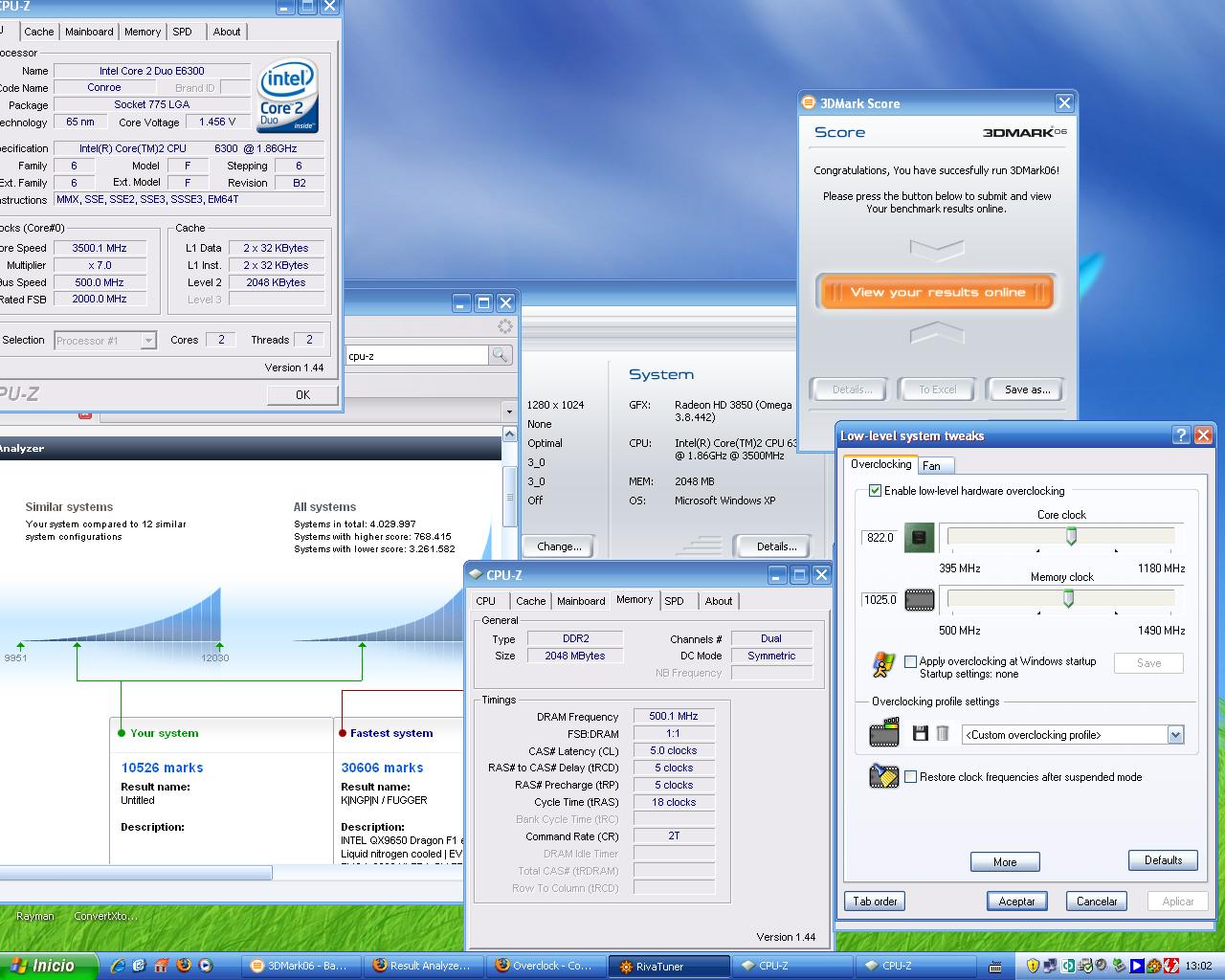Screen dimensions: 1225x980
Task: Open Mainboard tab in memory CPU-Z window
Action: tap(581, 601)
